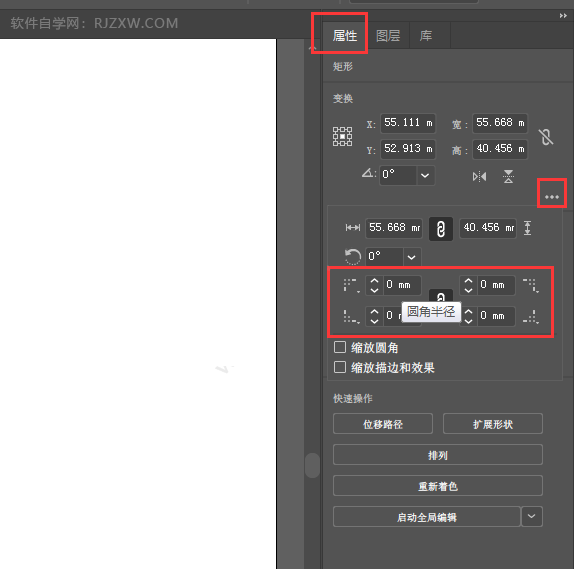Click the 位移路径 button
The height and width of the screenshot is (569, 574).
pyautogui.click(x=383, y=424)
